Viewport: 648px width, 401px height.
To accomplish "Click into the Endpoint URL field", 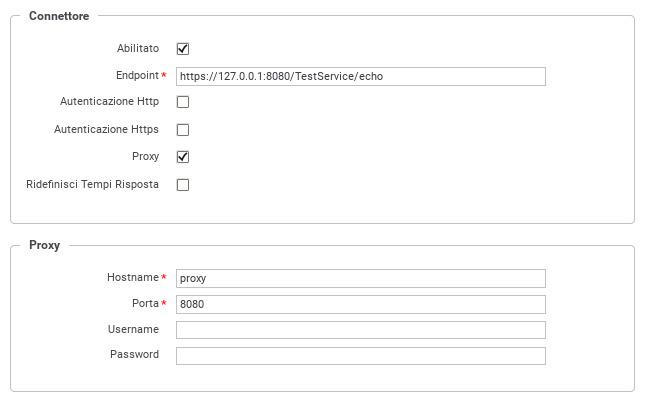I will click(361, 76).
